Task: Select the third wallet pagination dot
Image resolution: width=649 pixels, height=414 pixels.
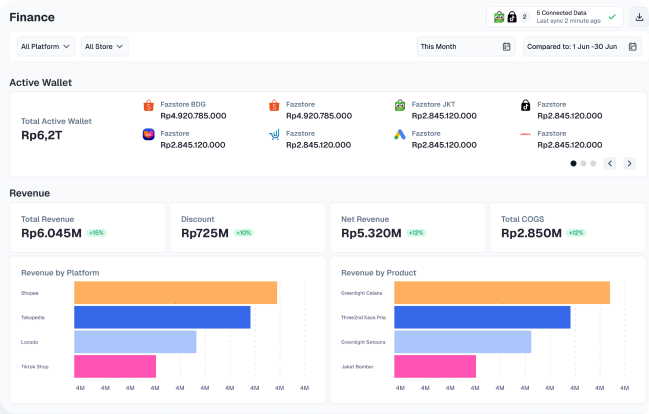Action: [593, 163]
